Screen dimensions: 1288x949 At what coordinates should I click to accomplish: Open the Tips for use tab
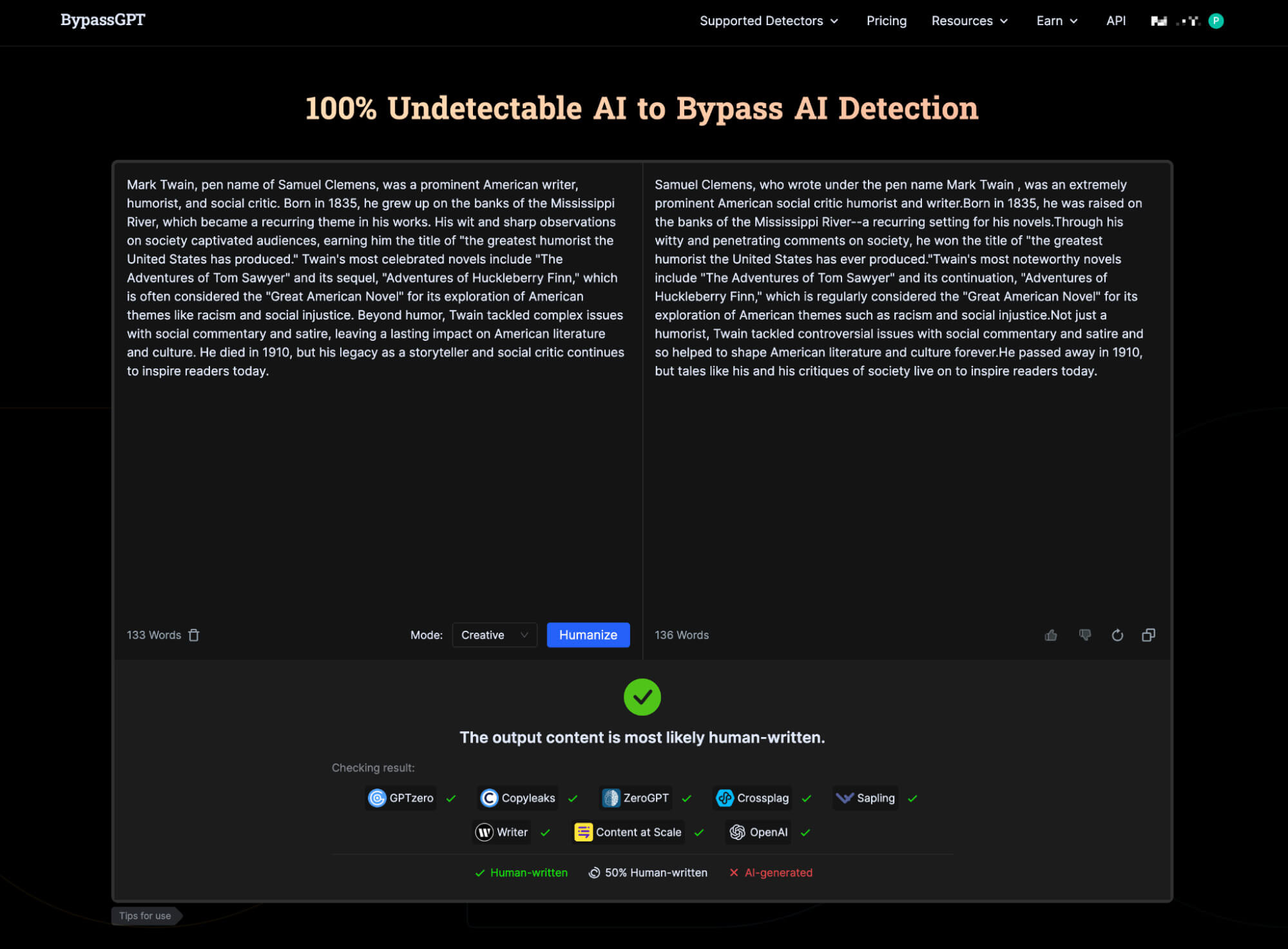[x=146, y=915]
